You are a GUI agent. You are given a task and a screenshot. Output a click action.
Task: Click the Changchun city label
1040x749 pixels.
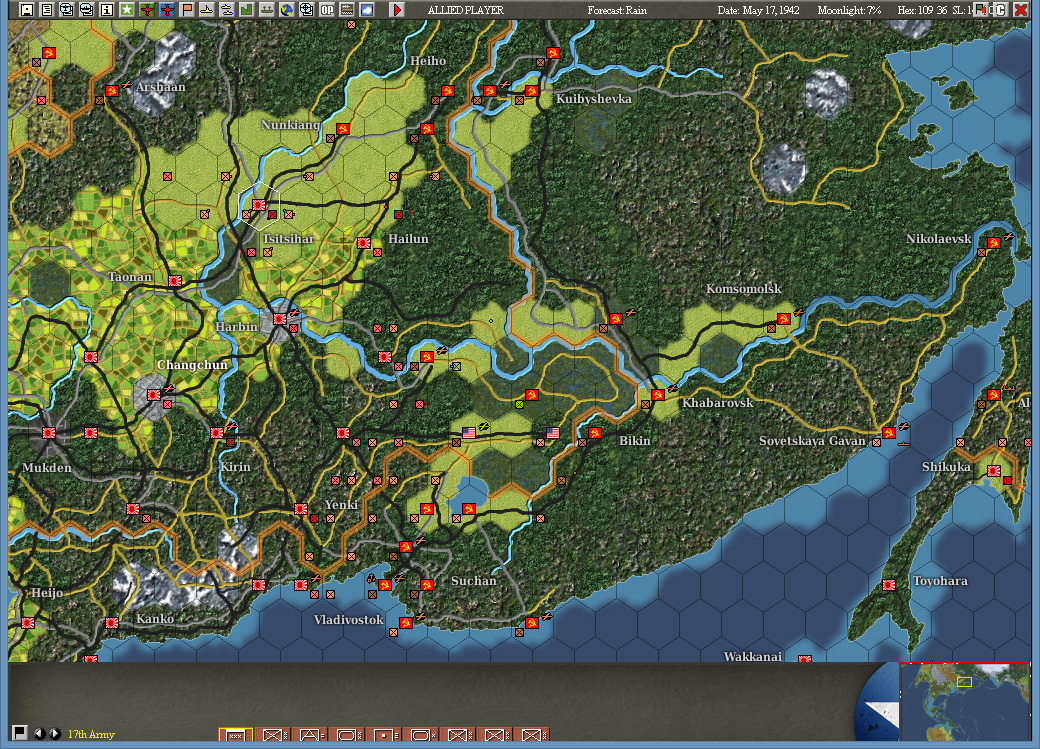pos(192,365)
